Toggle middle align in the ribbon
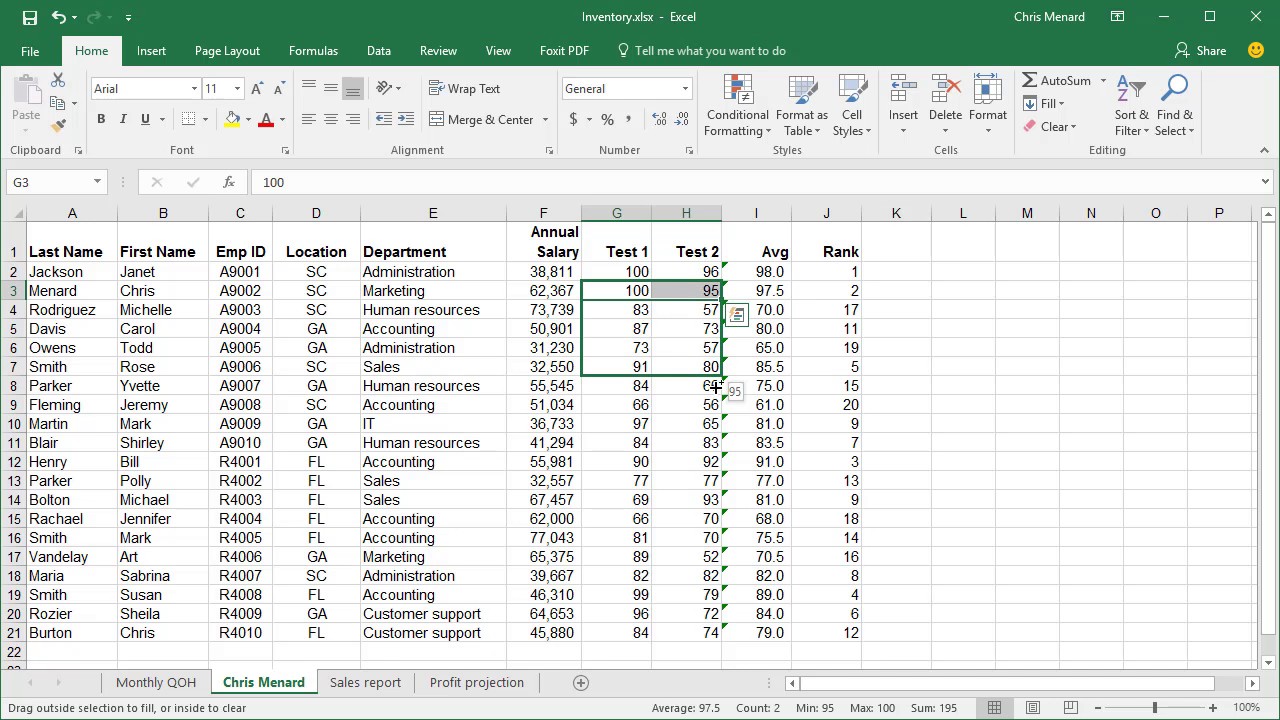1280x720 pixels. (x=330, y=89)
